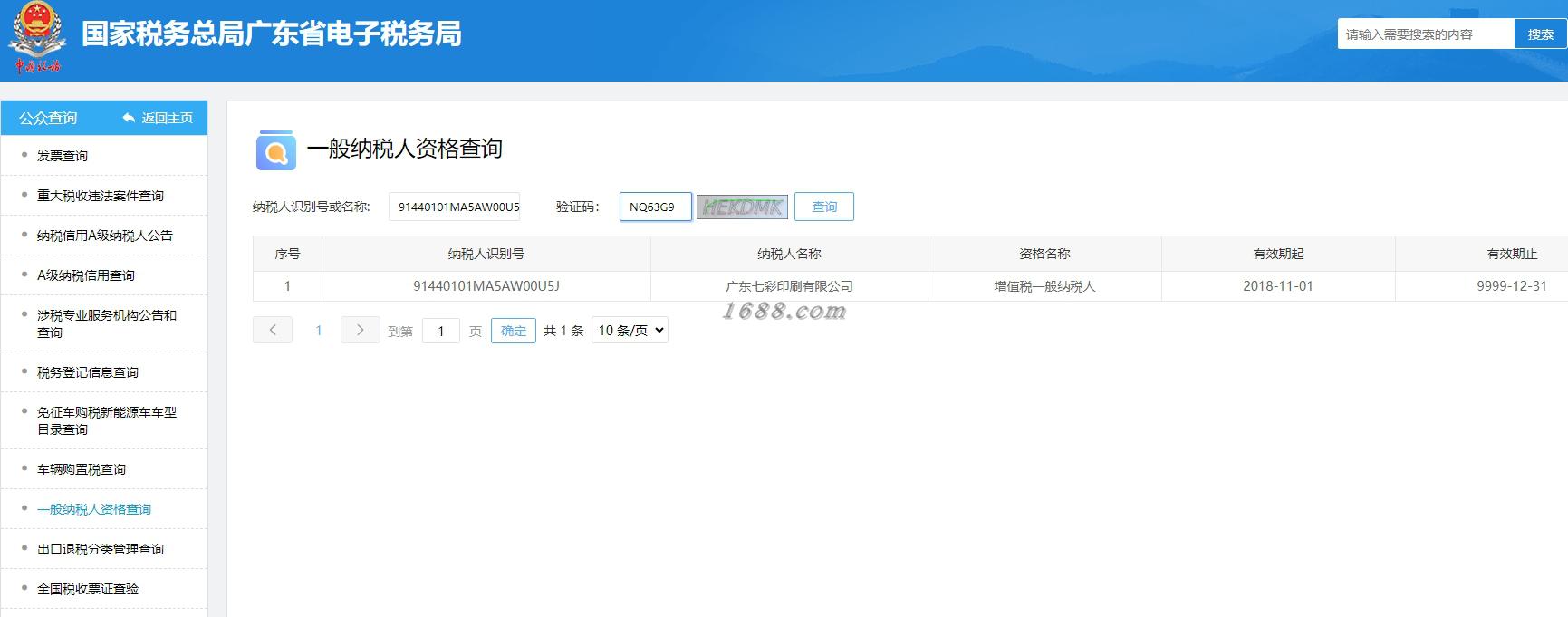Screen dimensions: 1568x617
Task: Focus the 验证码 captcha input field
Action: [655, 207]
